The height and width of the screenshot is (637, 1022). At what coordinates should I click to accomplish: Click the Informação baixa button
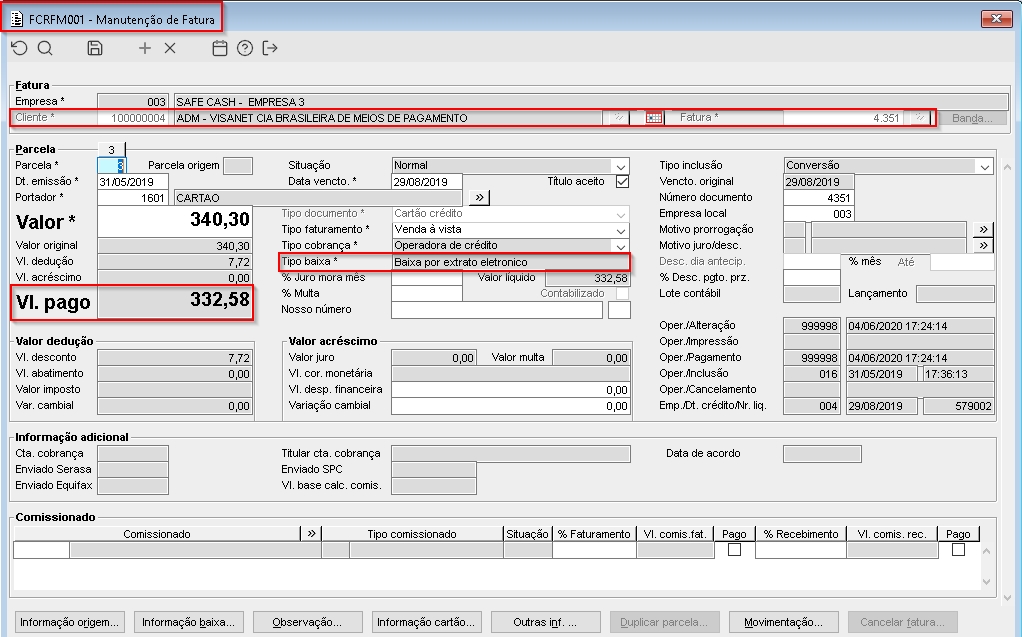point(188,622)
